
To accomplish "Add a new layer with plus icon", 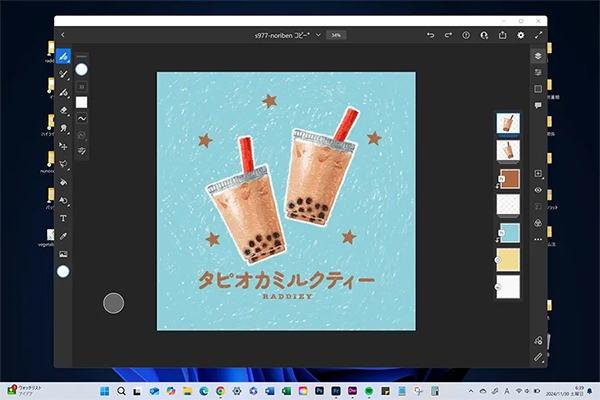I will (x=538, y=174).
